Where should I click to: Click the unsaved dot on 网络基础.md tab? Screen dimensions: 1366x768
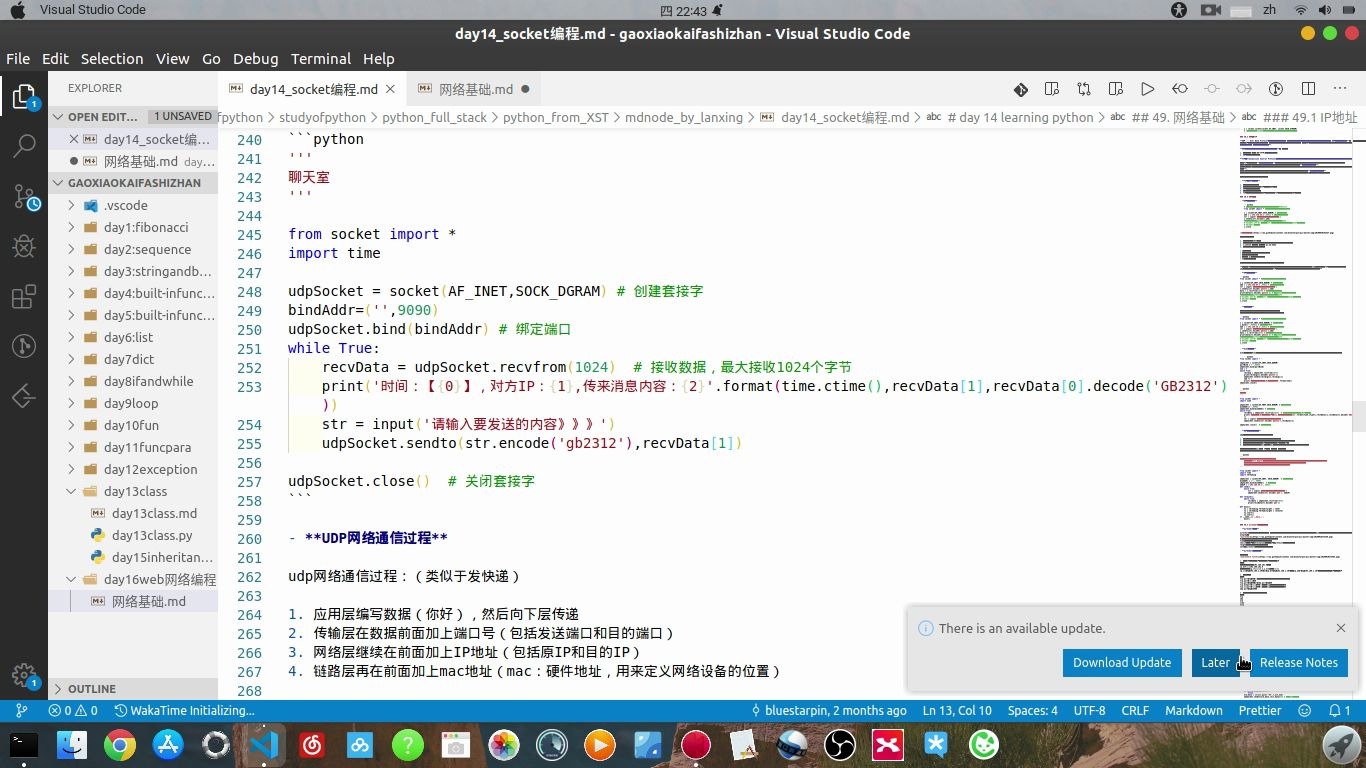pyautogui.click(x=525, y=89)
